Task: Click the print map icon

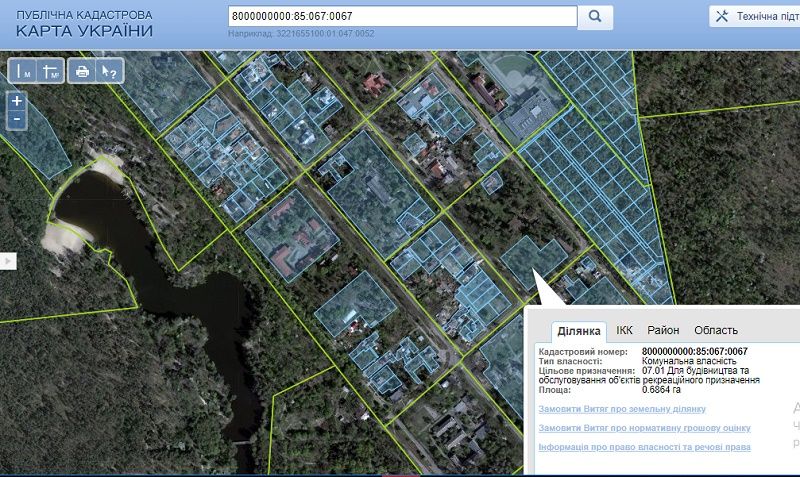Action: [83, 71]
